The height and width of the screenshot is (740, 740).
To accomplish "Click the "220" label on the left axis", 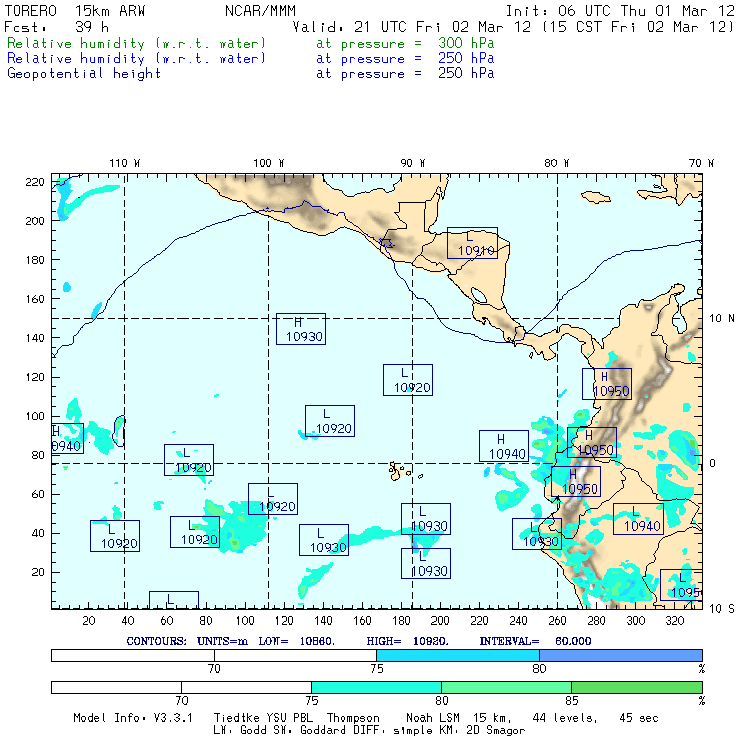I will (35, 182).
